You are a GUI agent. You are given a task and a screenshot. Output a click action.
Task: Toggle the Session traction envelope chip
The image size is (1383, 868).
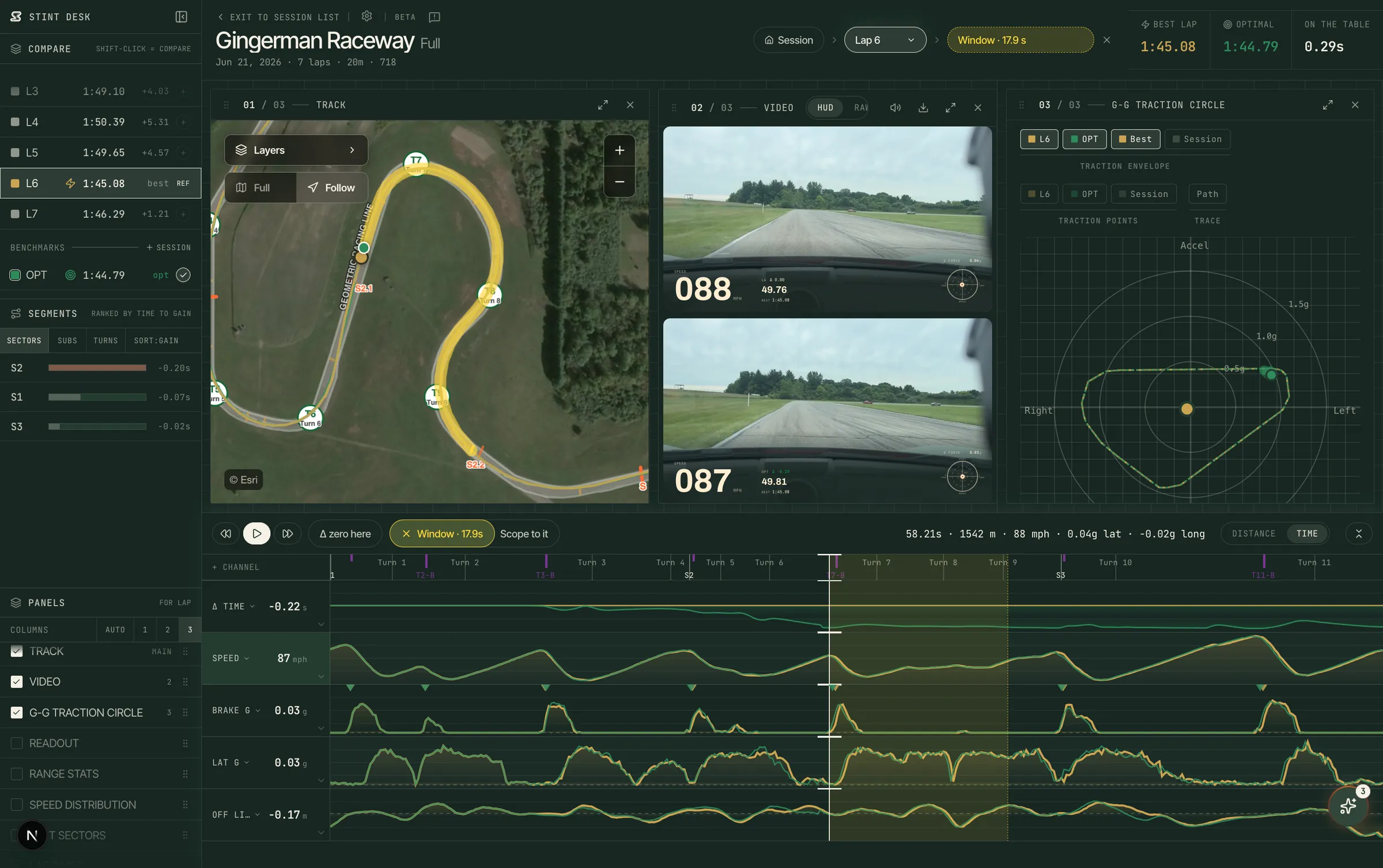(1197, 139)
